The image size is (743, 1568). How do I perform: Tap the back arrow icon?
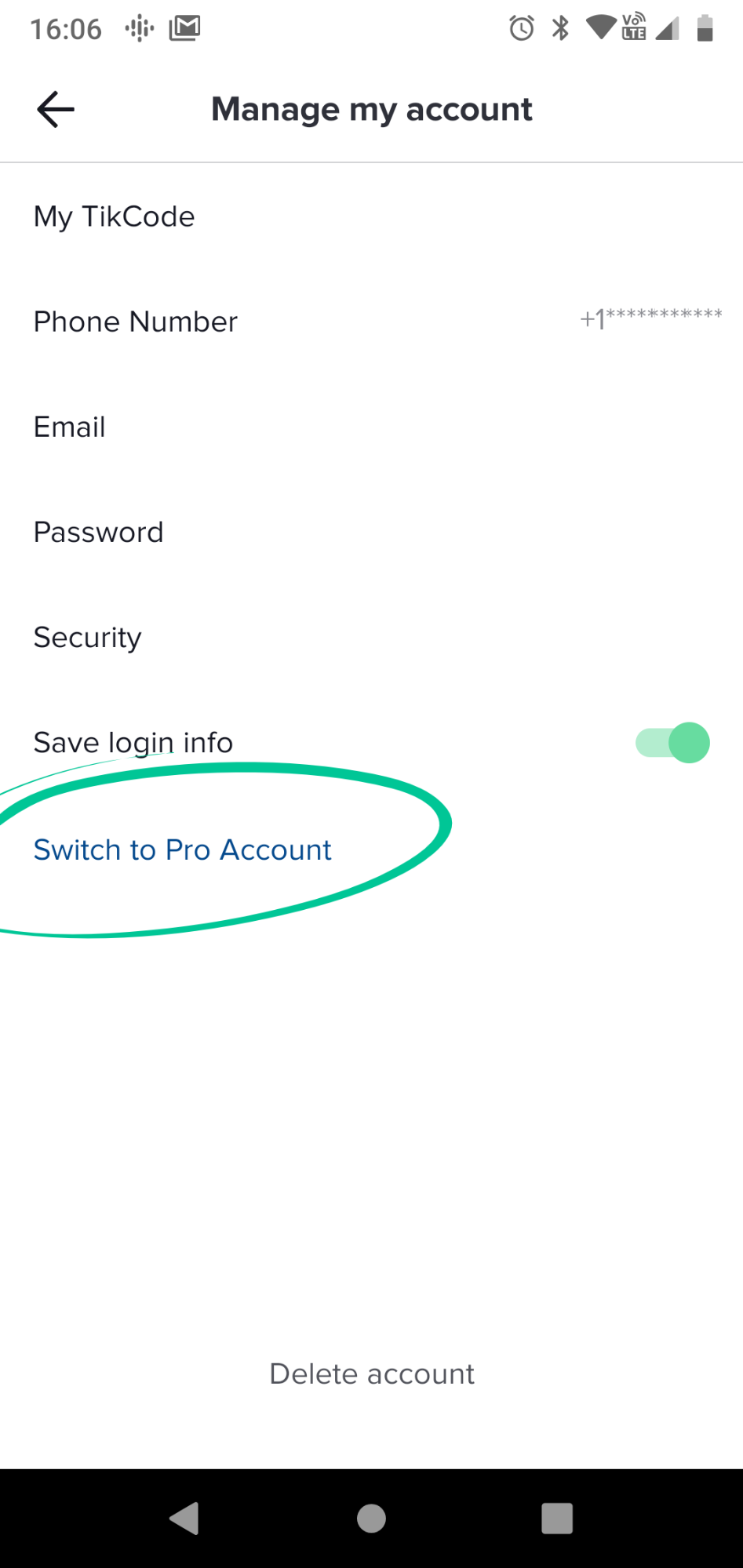pos(56,109)
